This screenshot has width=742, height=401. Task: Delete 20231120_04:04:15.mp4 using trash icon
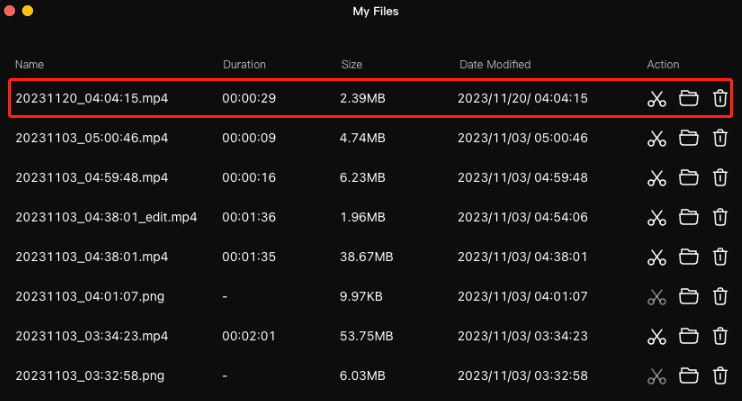719,98
